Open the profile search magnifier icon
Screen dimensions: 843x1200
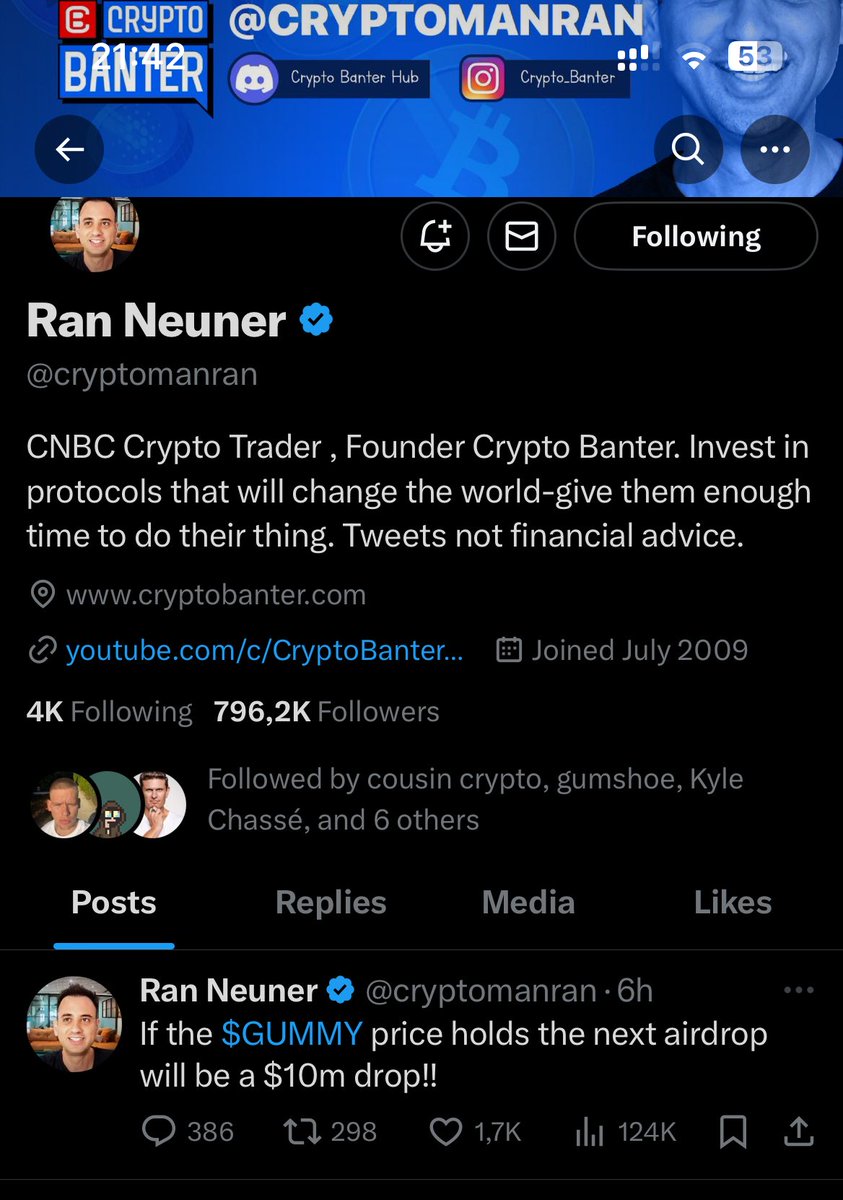pos(688,150)
